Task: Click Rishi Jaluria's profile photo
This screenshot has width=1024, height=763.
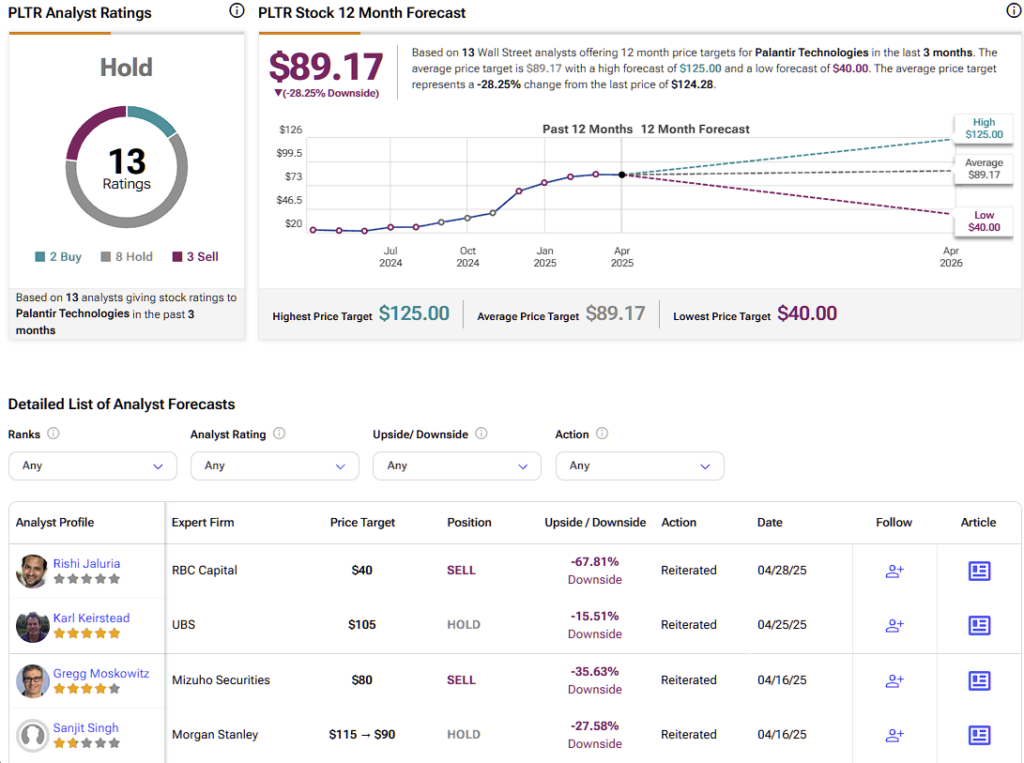Action: [x=32, y=571]
